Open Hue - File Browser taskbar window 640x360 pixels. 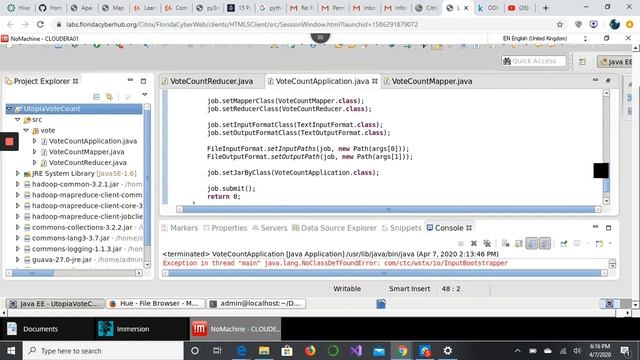(x=154, y=304)
